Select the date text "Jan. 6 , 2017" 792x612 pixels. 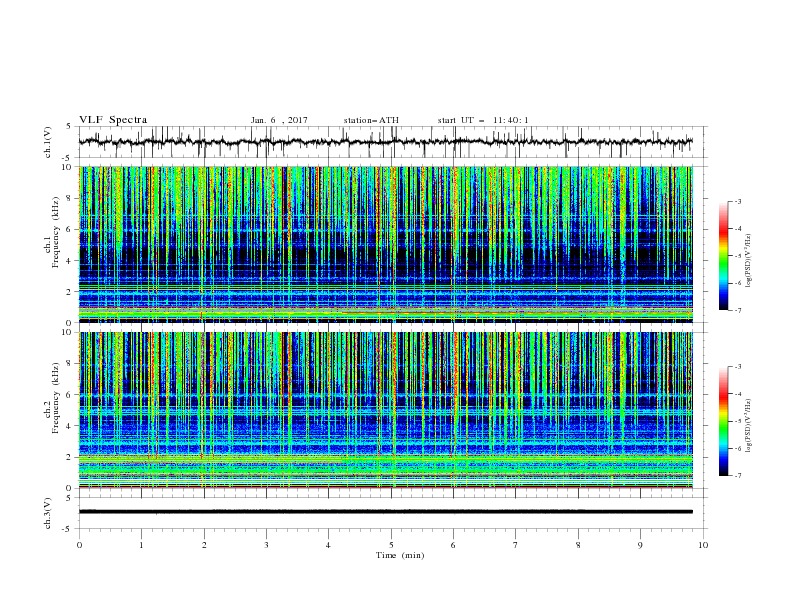pyautogui.click(x=279, y=120)
